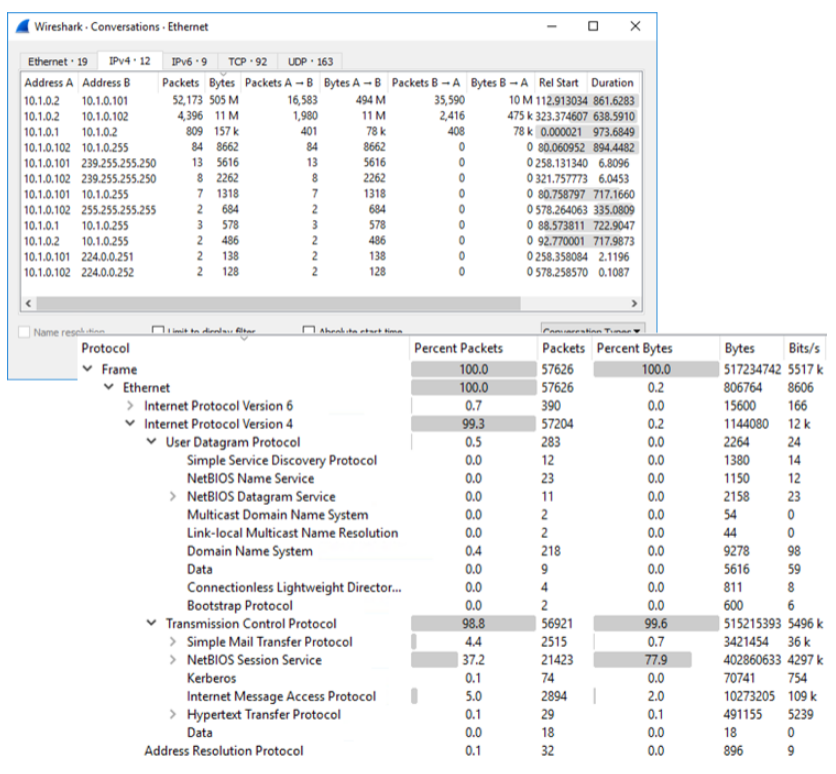Screen dimensions: 836x774
Task: Select Internet Message Access Protocol row
Action: (452, 696)
